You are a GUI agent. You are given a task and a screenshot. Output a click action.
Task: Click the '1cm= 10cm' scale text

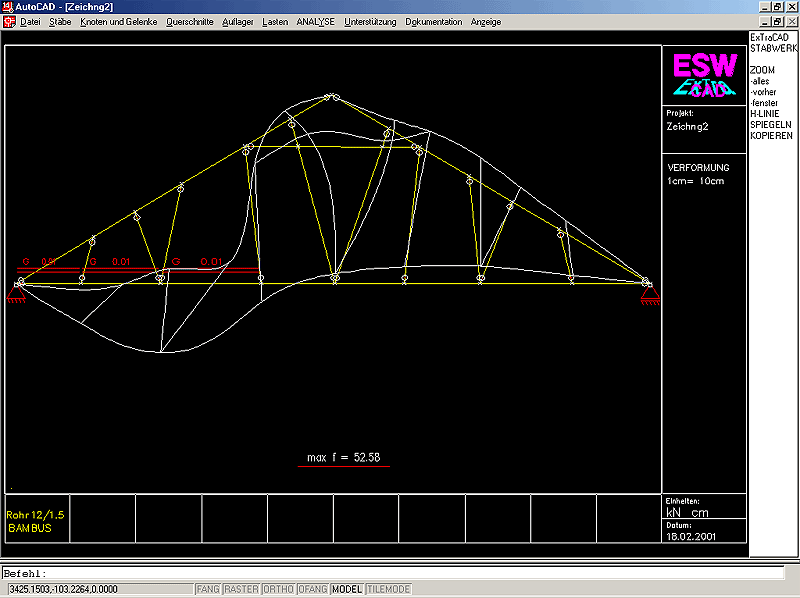click(x=696, y=181)
